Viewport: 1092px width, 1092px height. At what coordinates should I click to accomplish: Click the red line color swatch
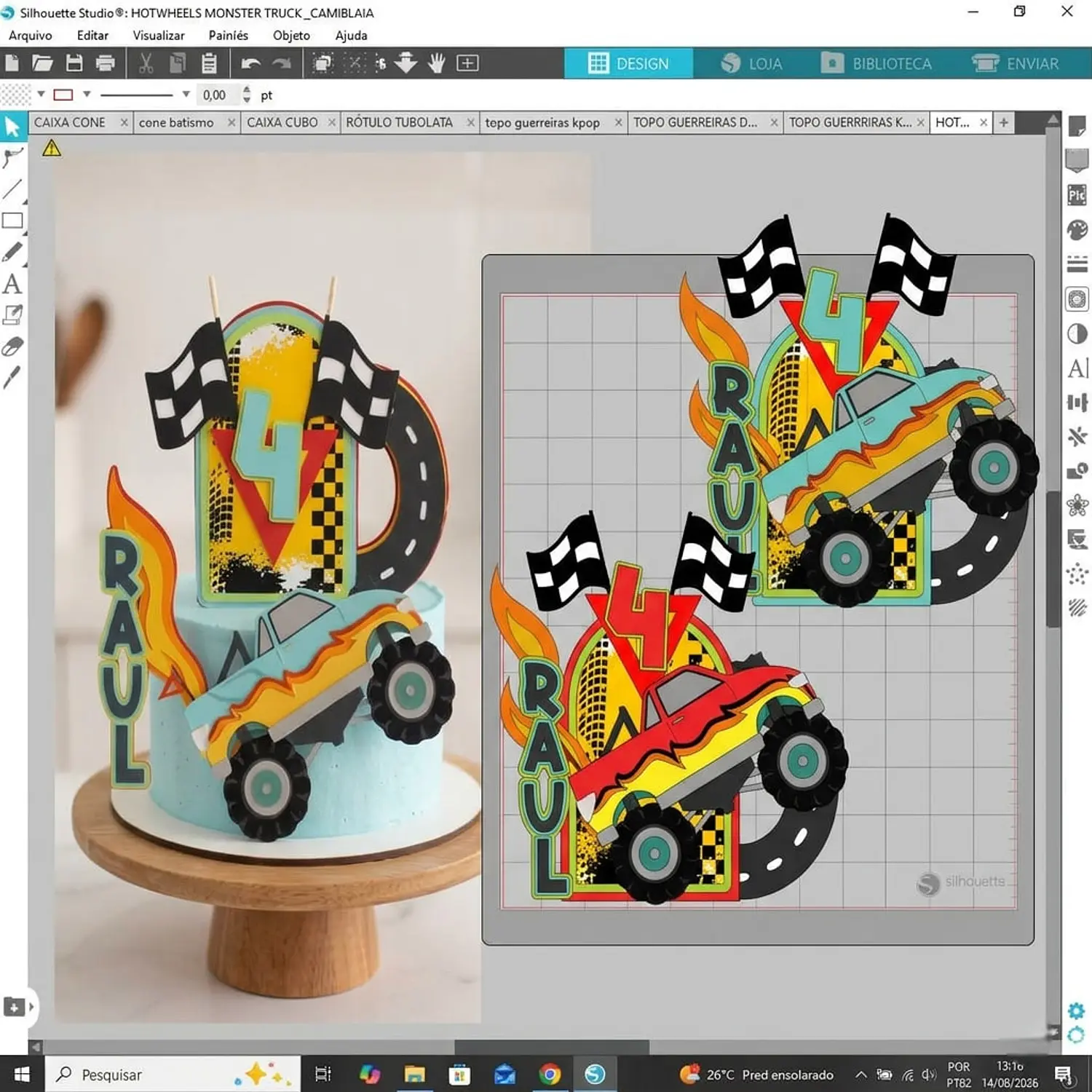tap(63, 95)
